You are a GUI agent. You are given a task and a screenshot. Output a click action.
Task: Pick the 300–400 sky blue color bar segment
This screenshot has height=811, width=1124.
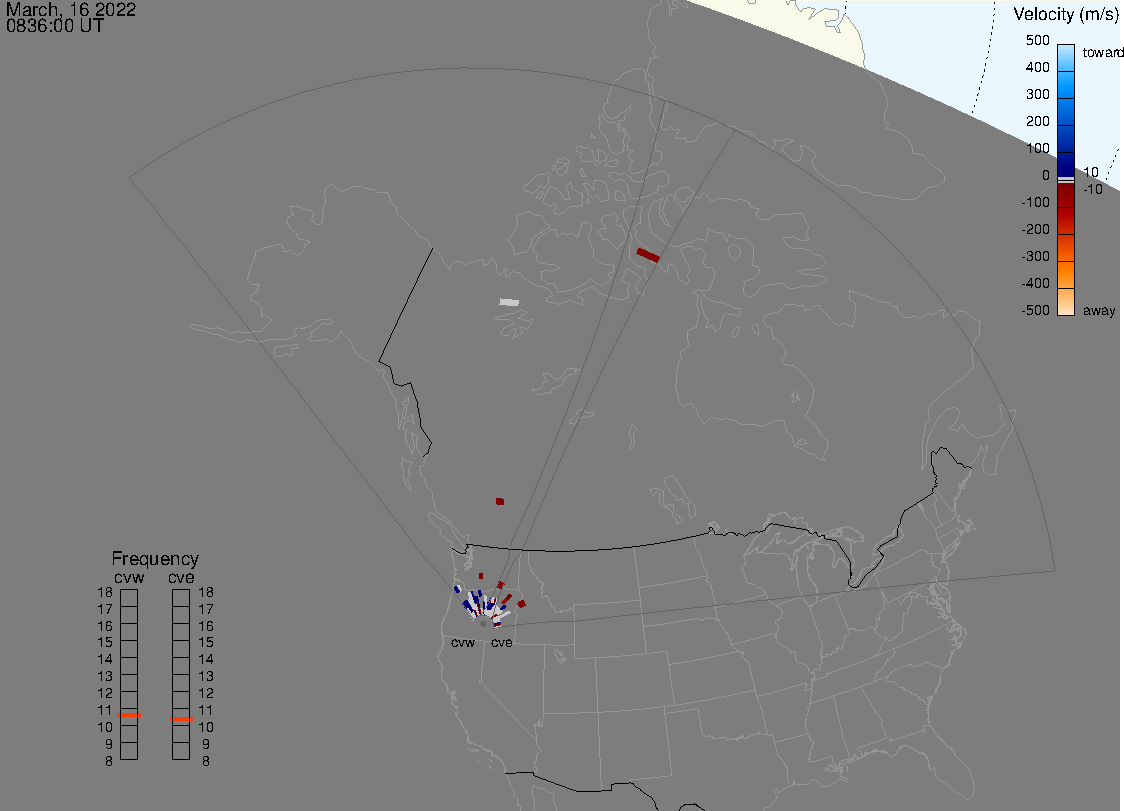click(1066, 85)
